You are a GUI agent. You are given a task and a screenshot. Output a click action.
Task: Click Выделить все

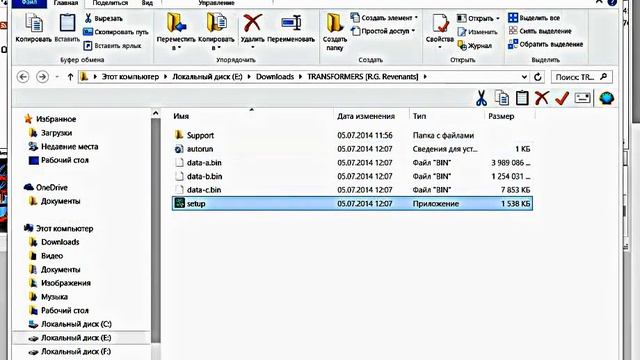click(534, 18)
